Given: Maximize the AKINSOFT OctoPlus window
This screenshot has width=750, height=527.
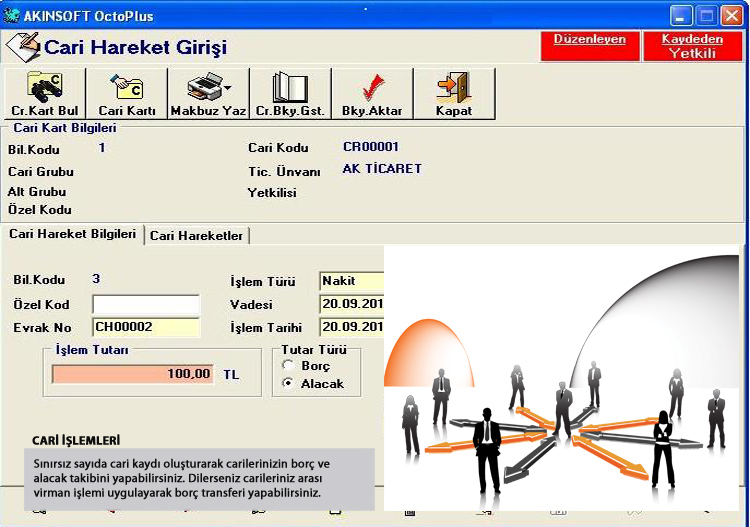Looking at the screenshot, I should pos(706,16).
